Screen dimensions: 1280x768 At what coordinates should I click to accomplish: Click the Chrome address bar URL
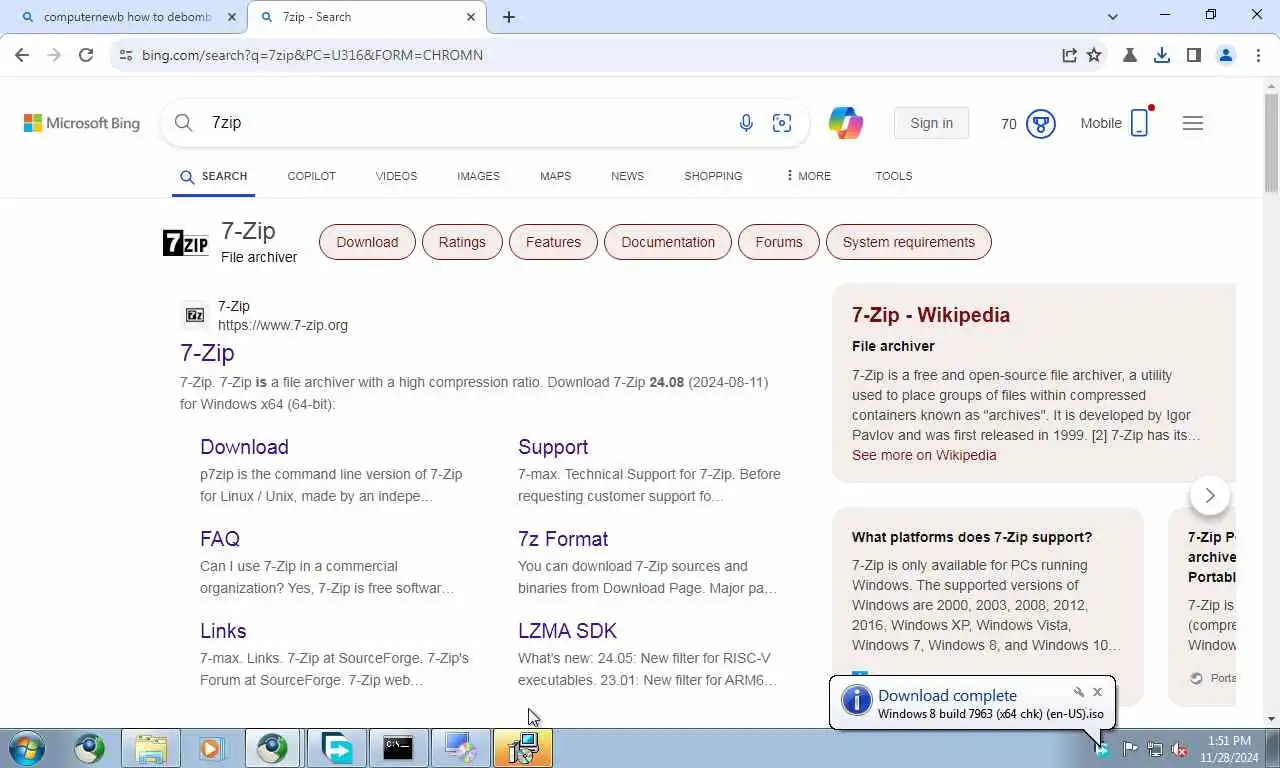click(x=312, y=55)
